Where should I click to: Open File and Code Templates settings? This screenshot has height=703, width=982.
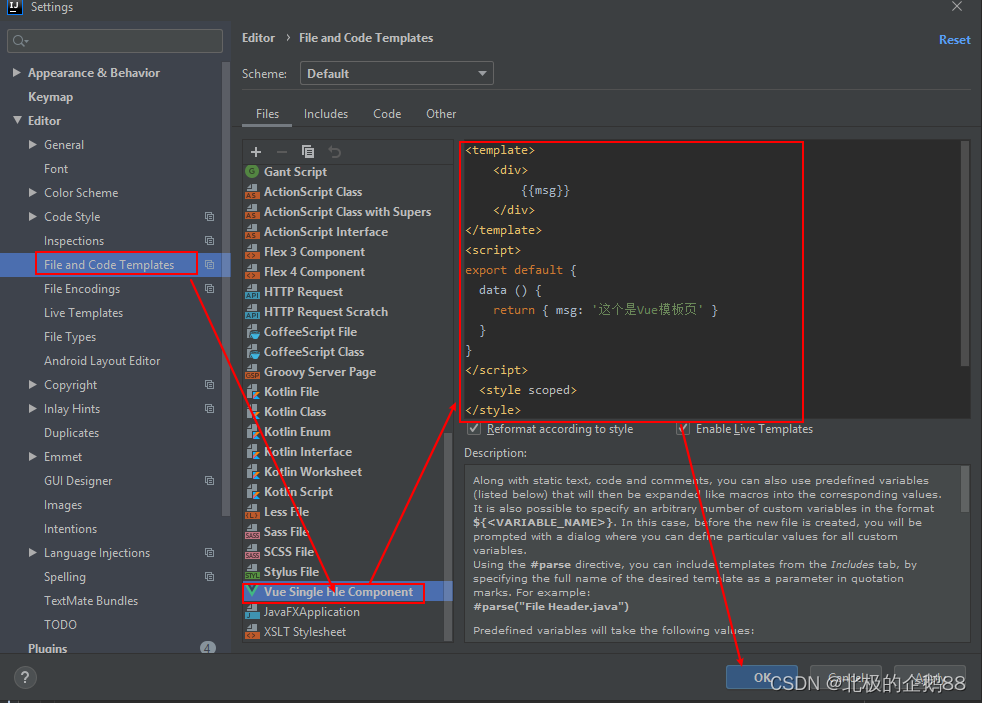coord(109,265)
